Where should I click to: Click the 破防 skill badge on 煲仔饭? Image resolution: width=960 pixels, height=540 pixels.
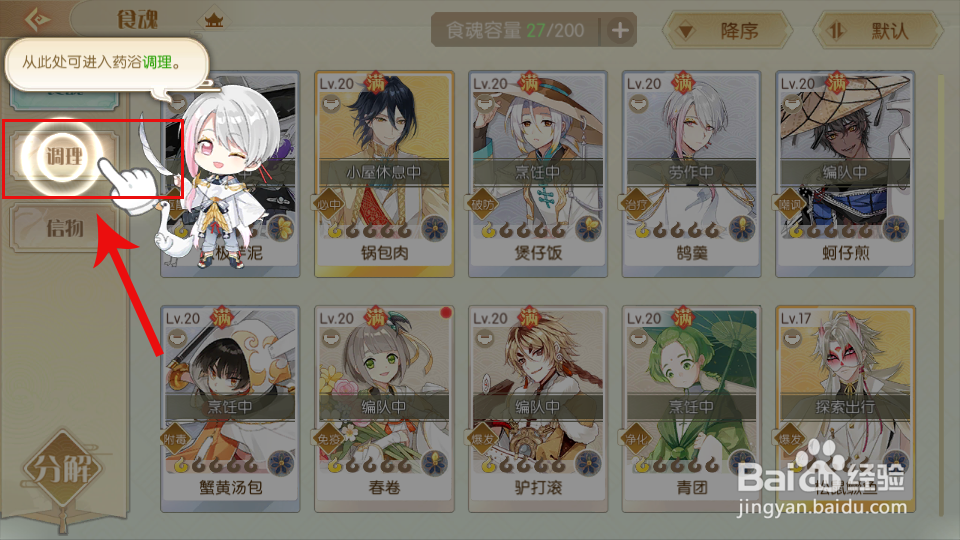click(x=482, y=204)
